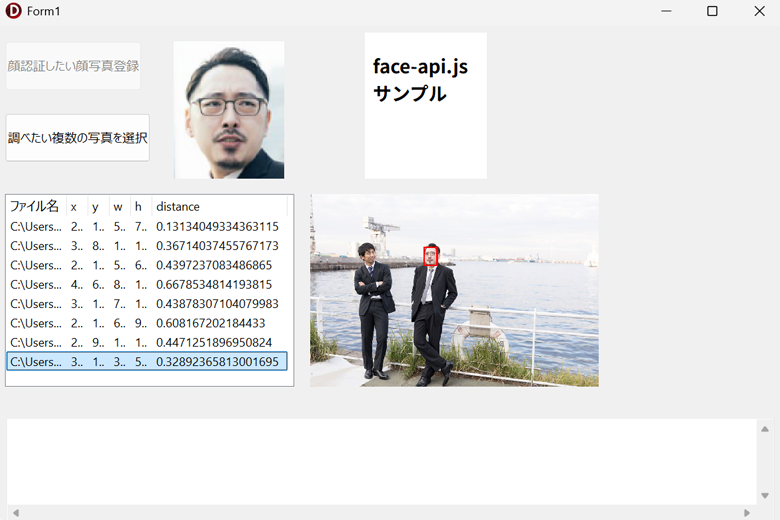Click the 顔認証したい顔写真登録 button
The height and width of the screenshot is (520, 780).
73,66
